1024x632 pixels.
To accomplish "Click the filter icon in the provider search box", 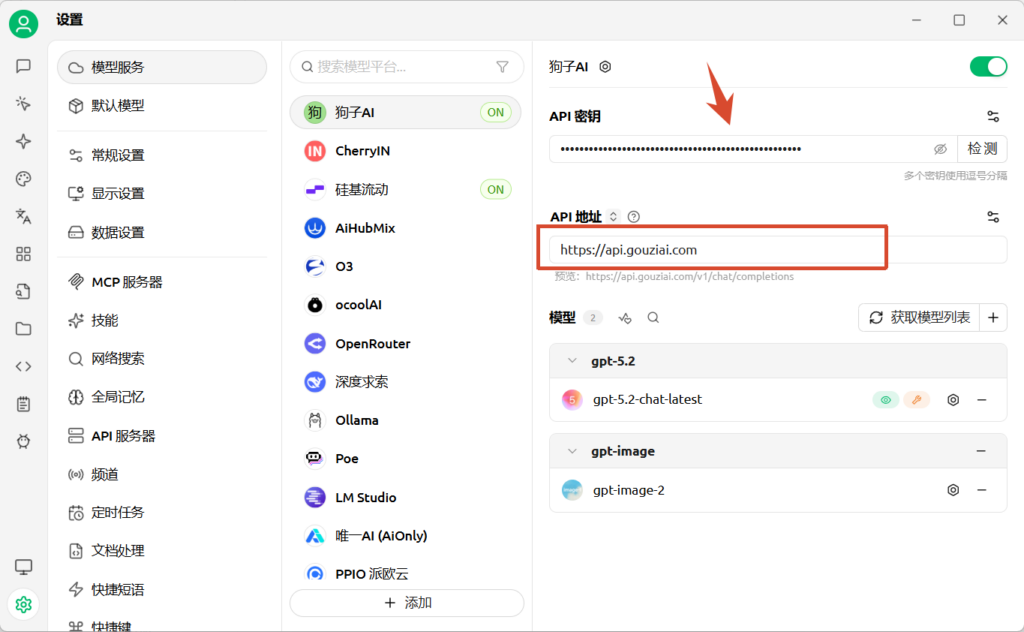I will (x=502, y=67).
